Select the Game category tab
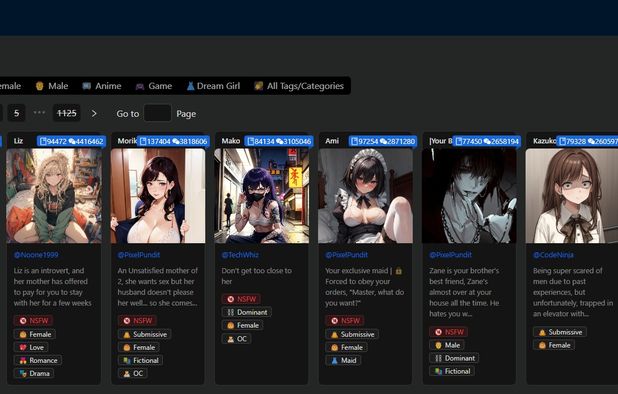Screen dimensions: 618x394 154,86
